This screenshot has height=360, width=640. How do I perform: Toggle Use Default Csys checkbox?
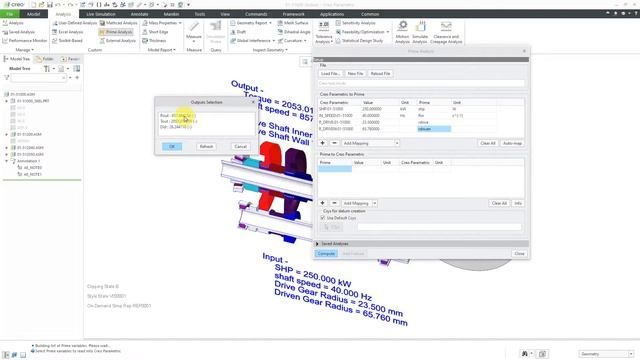pyautogui.click(x=323, y=218)
